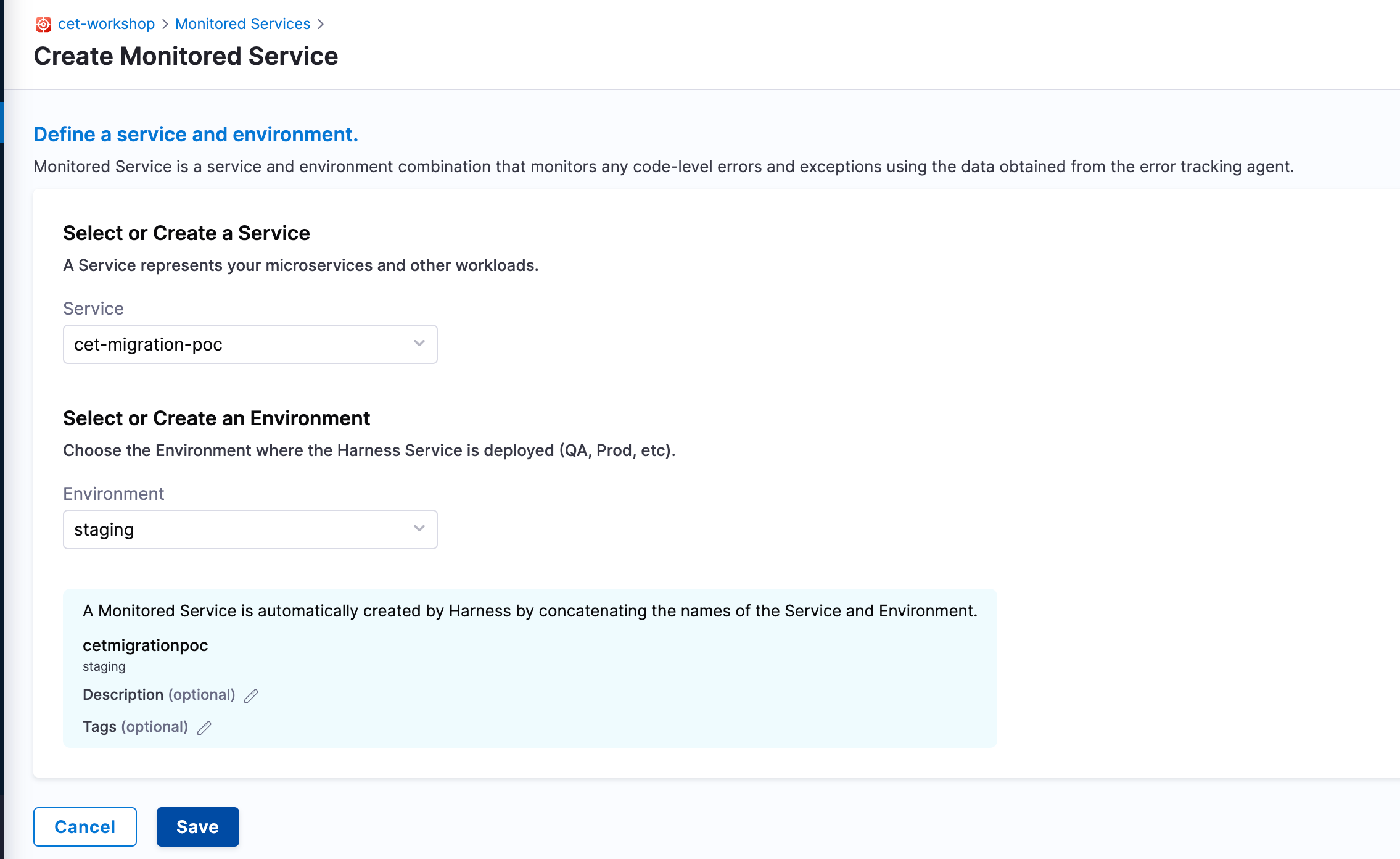Viewport: 1400px width, 859px height.
Task: Expand the Service options via its chevron icon
Action: pos(419,344)
